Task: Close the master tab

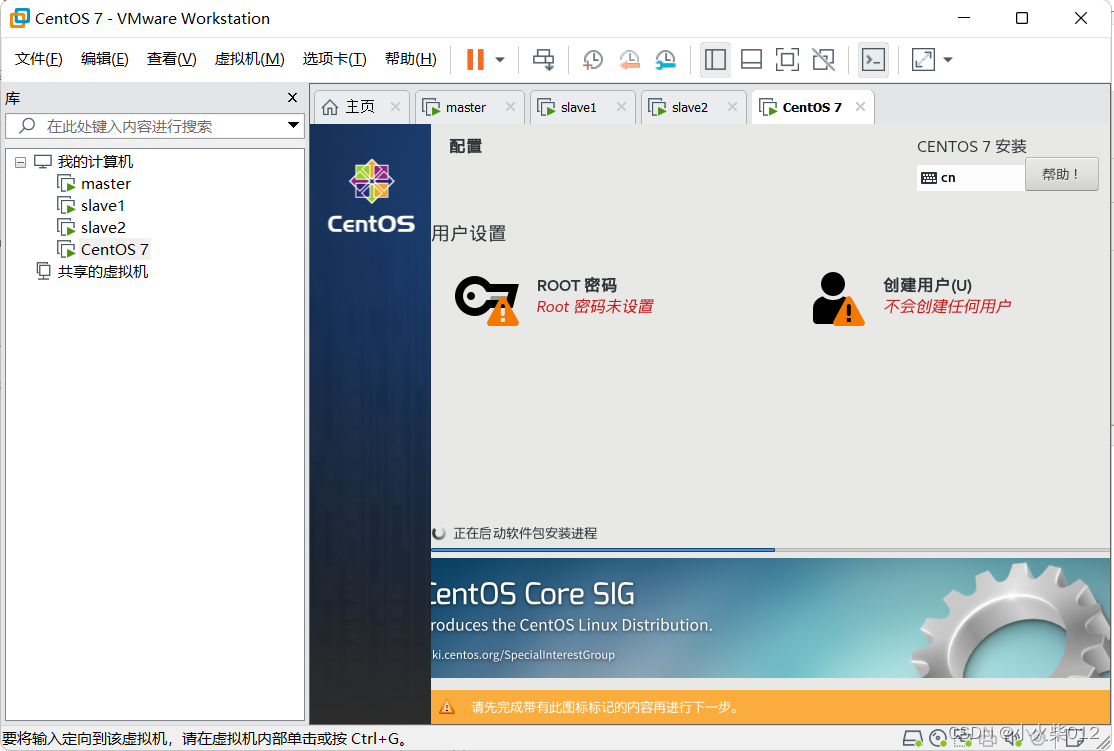Action: click(510, 107)
